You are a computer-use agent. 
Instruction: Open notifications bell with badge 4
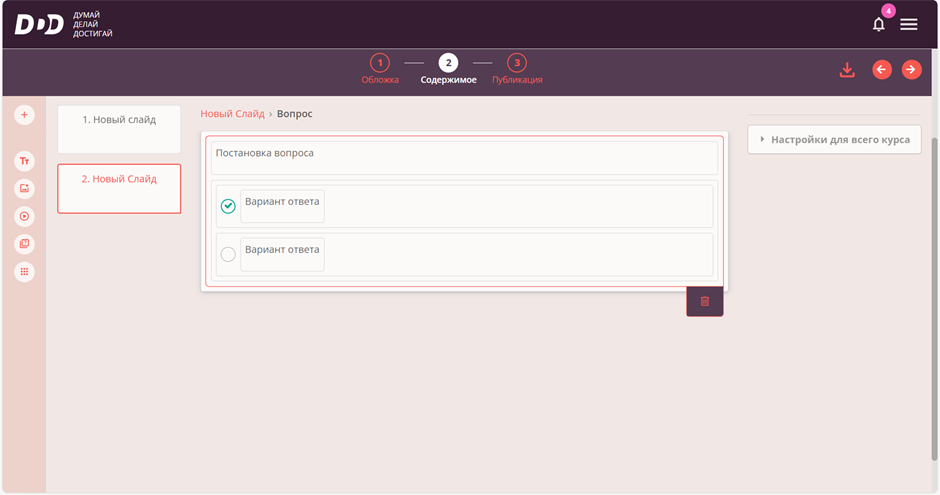[x=879, y=24]
